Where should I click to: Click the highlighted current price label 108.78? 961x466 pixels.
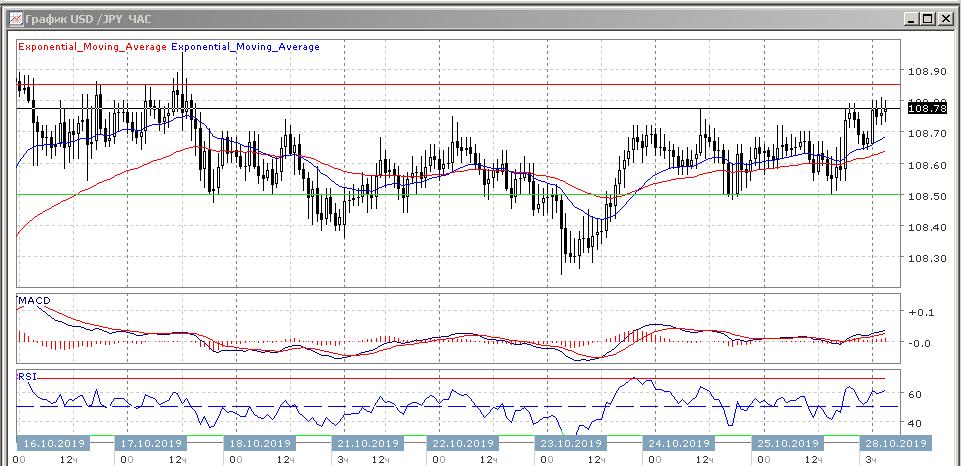click(x=927, y=109)
